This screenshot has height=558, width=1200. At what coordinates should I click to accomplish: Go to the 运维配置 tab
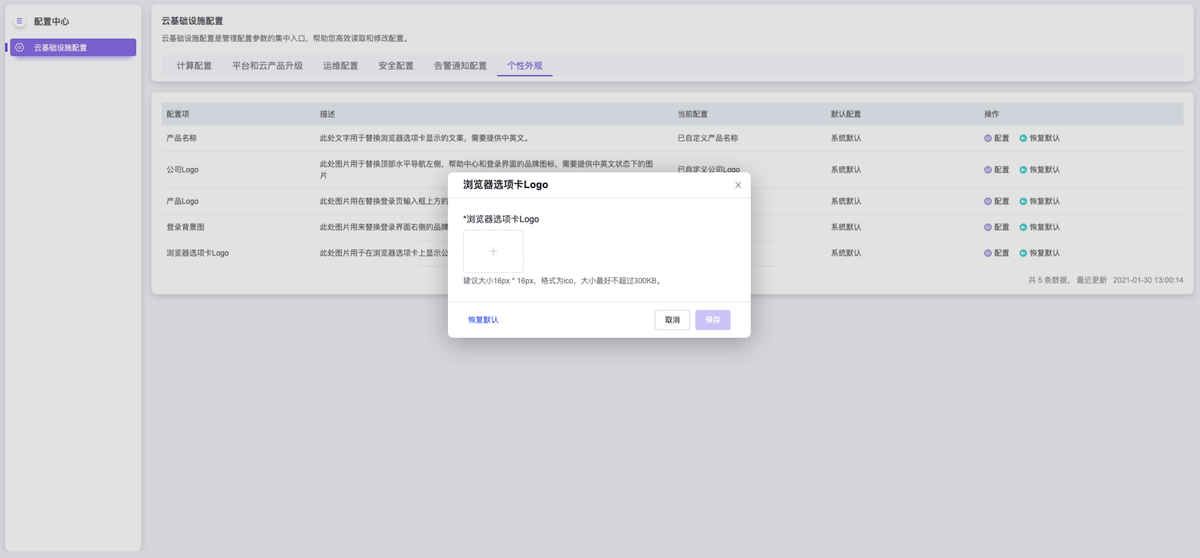click(340, 66)
